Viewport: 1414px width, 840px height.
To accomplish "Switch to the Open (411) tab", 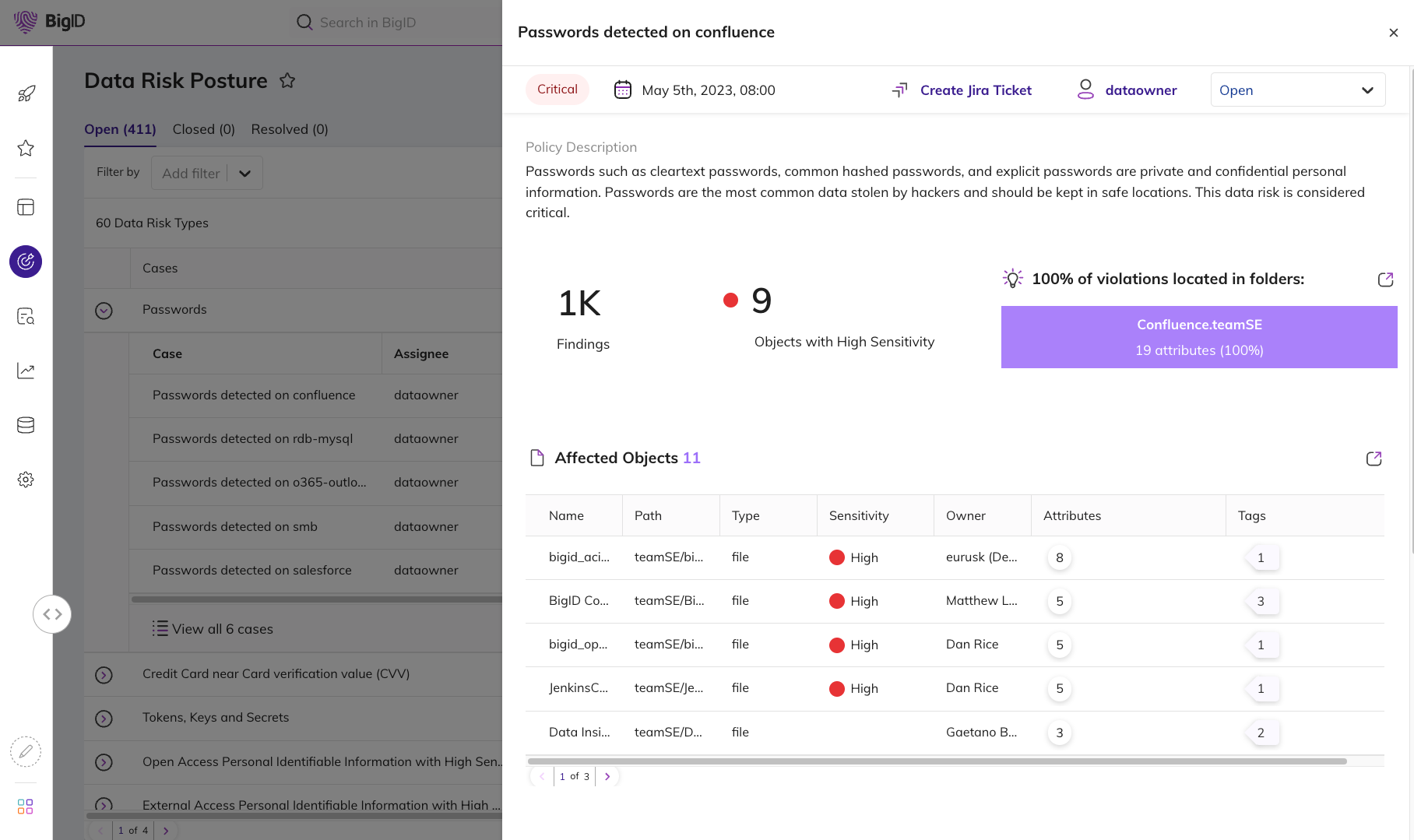I will pos(120,129).
